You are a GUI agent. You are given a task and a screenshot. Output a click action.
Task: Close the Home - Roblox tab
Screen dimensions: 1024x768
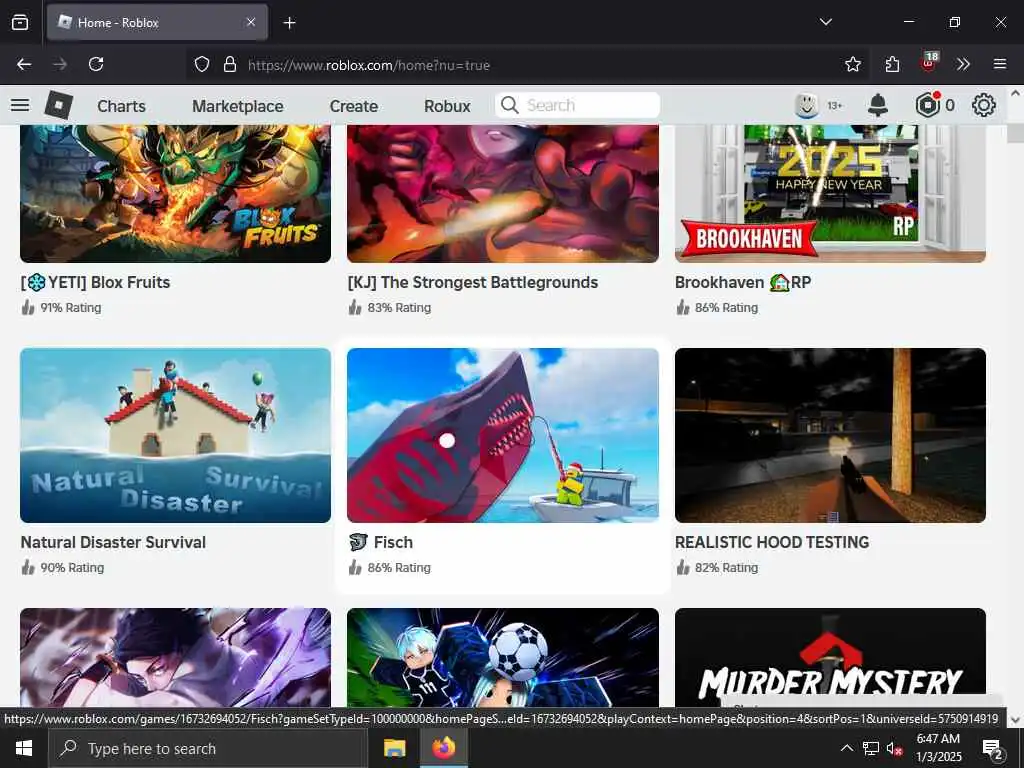[251, 22]
